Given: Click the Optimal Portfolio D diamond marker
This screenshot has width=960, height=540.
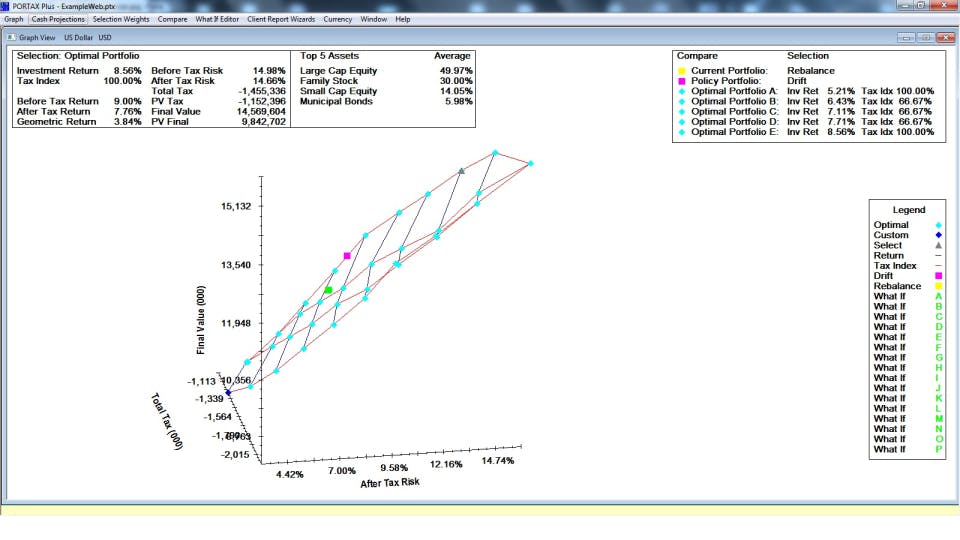Looking at the screenshot, I should click(x=681, y=122).
